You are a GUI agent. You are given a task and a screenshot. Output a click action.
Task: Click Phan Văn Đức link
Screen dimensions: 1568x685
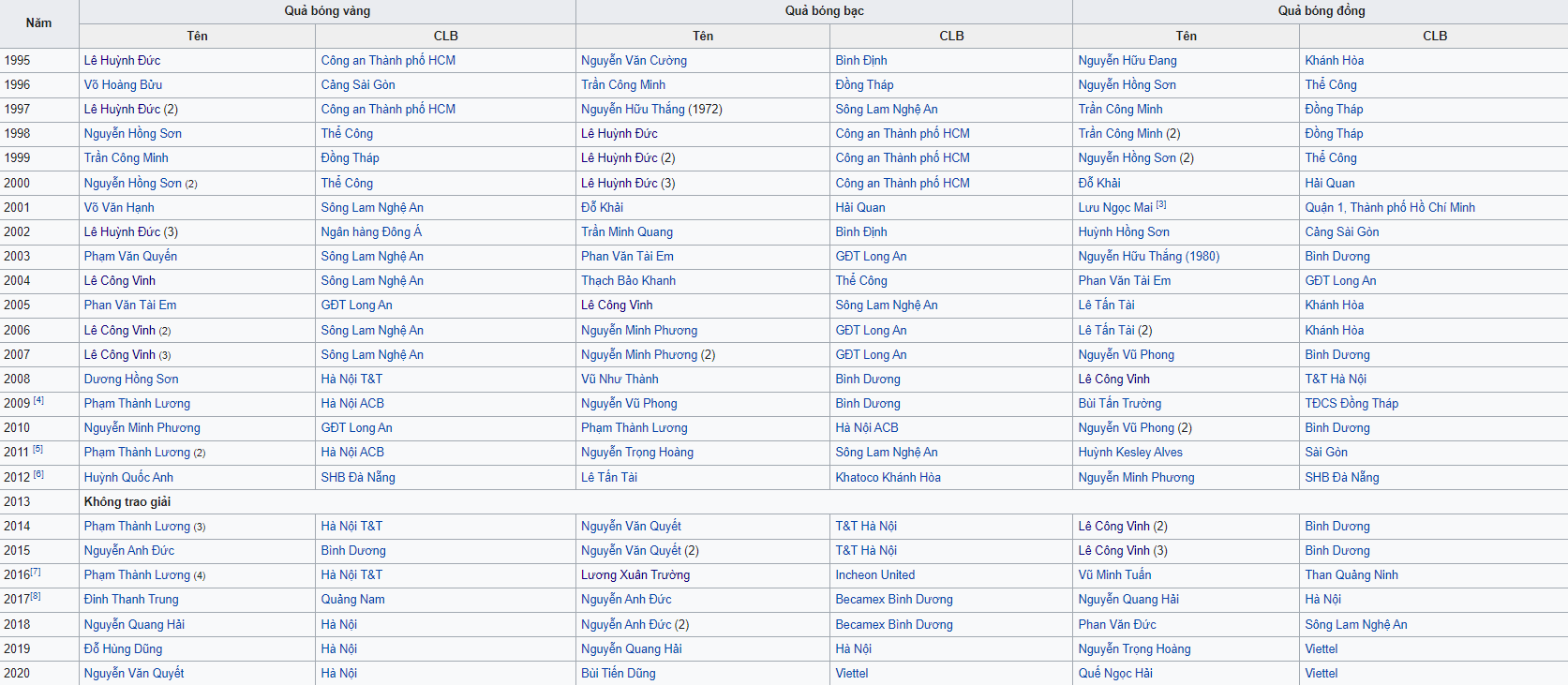[x=1117, y=624]
